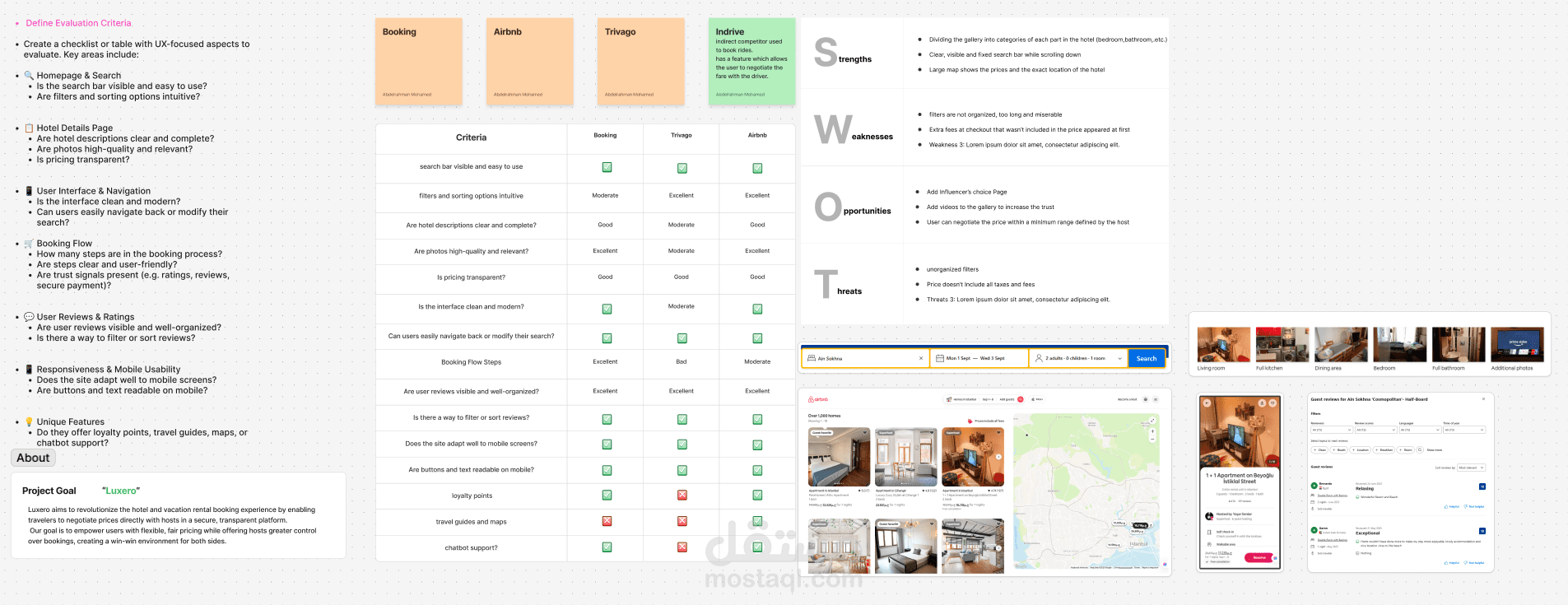Click the Reserve button in the mobile mockup

[x=1259, y=557]
